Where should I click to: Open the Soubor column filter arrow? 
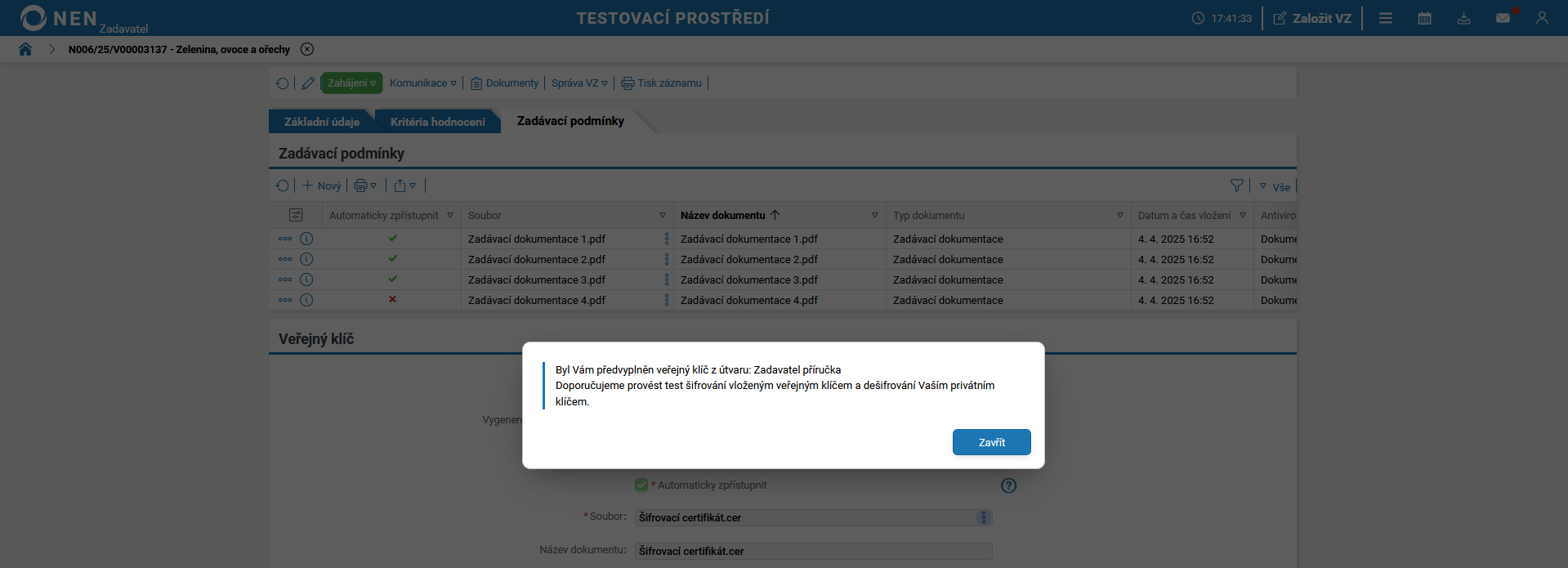(x=663, y=215)
